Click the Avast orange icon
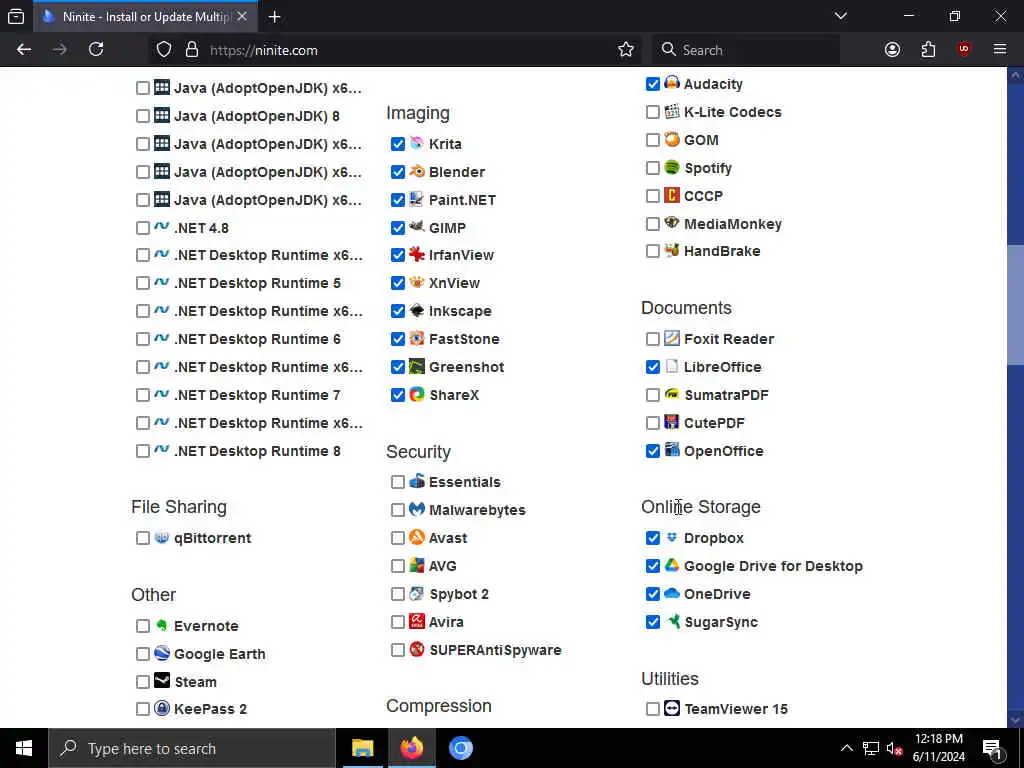 pos(417,537)
